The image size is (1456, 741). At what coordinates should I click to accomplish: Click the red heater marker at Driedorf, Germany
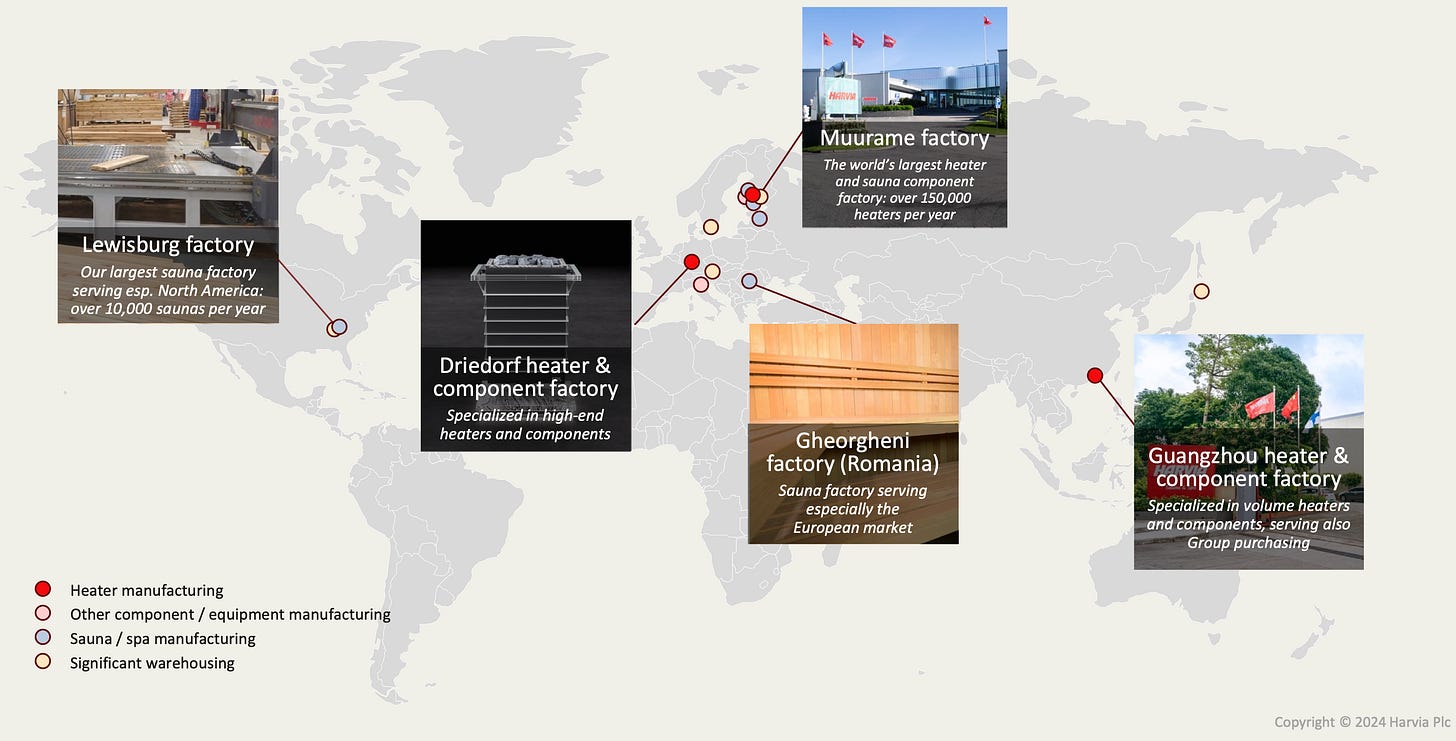(691, 262)
